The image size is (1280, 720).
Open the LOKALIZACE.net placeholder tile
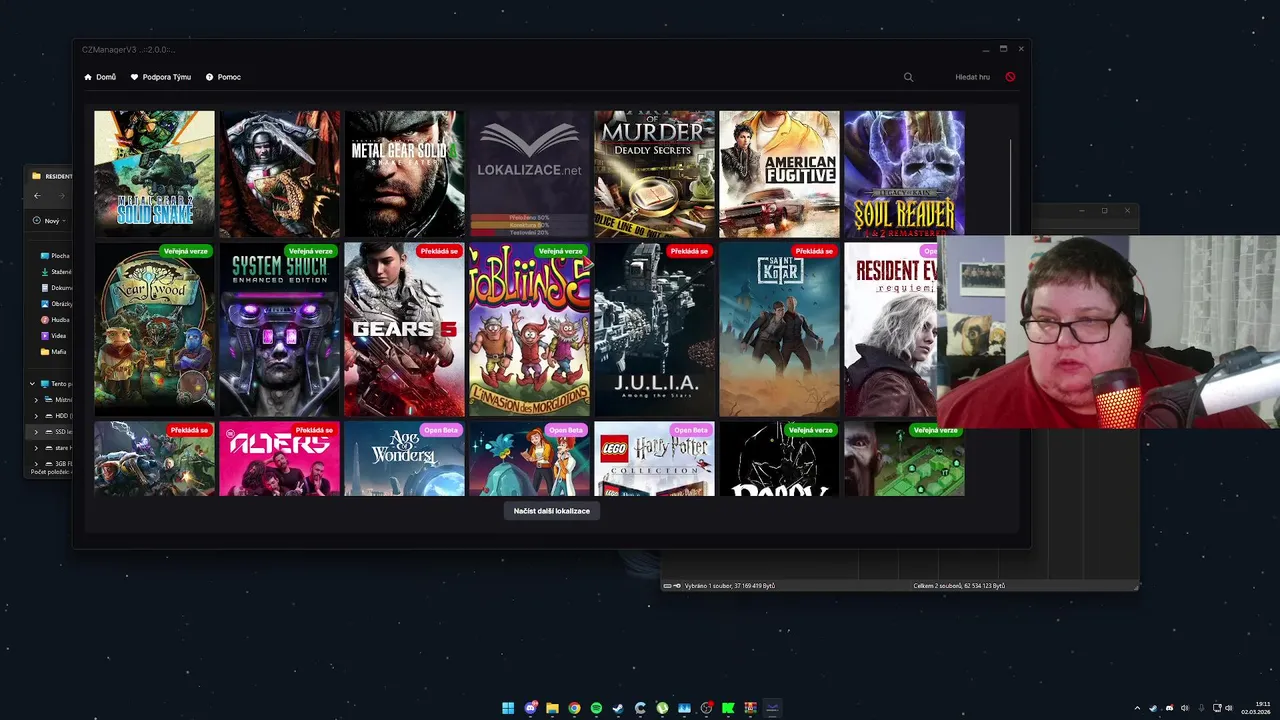tap(529, 174)
